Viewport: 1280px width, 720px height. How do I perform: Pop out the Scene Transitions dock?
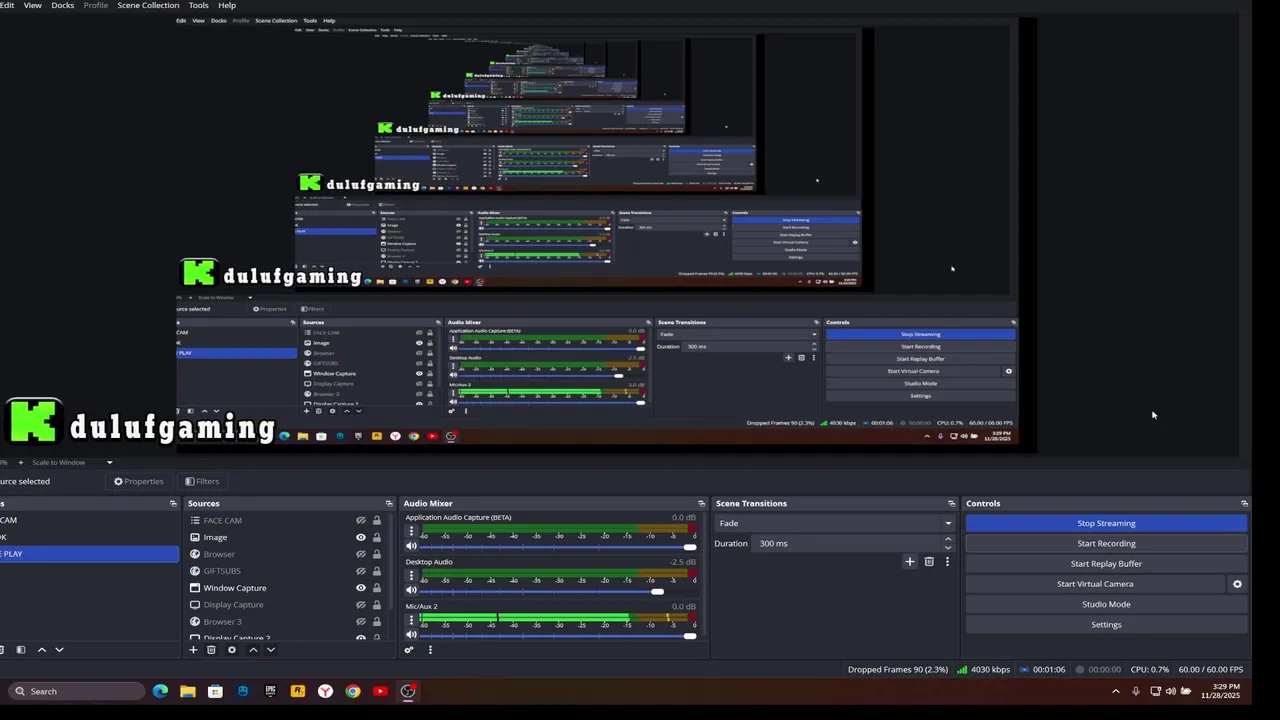coord(951,503)
